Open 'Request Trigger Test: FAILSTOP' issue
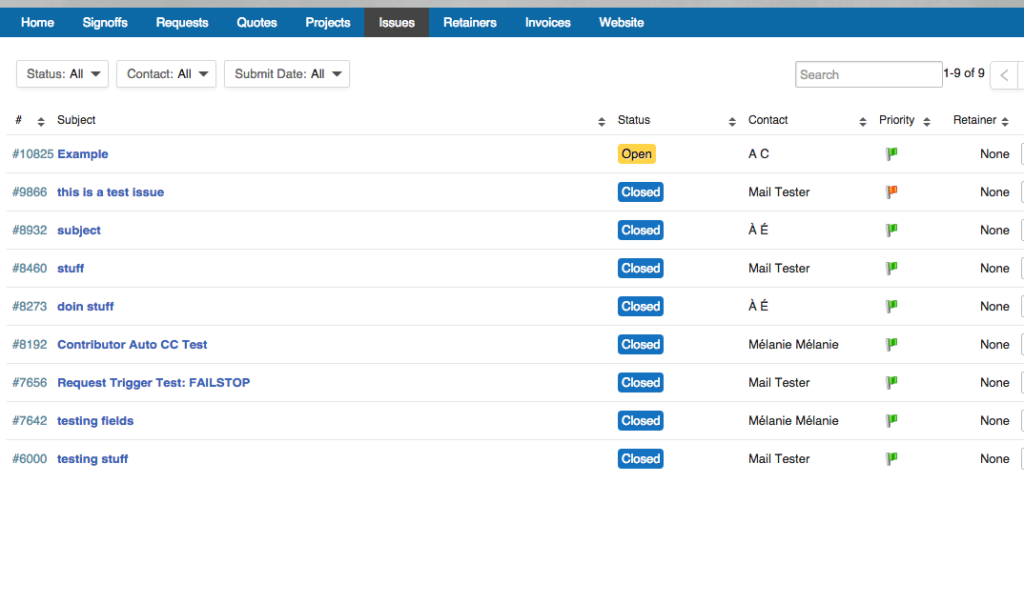Viewport: 1024px width, 604px height. point(153,383)
